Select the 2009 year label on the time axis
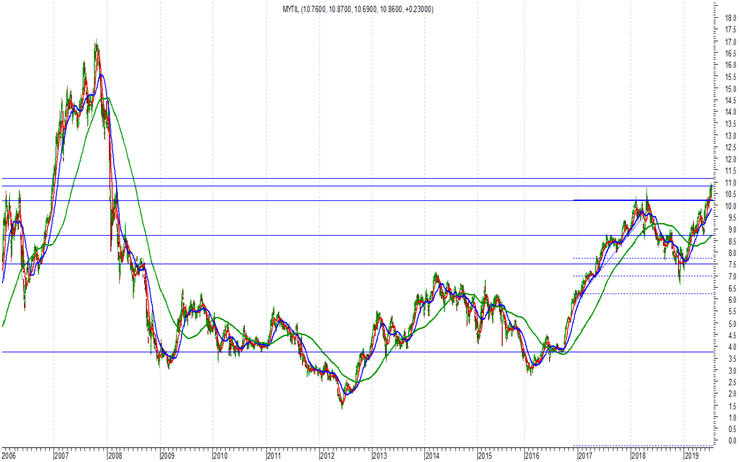 click(x=168, y=456)
